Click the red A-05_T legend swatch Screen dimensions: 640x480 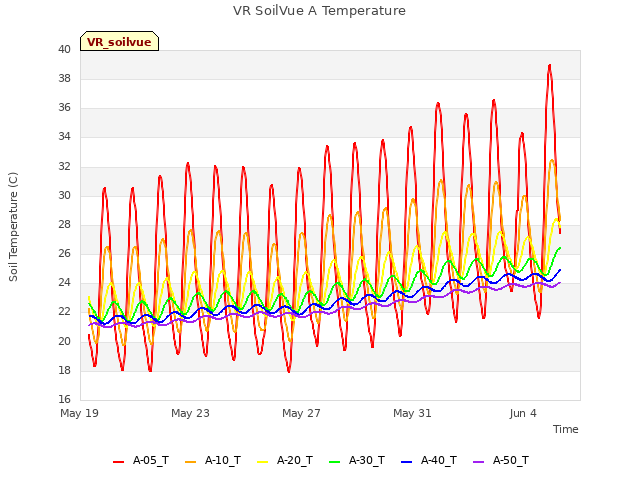point(118,462)
